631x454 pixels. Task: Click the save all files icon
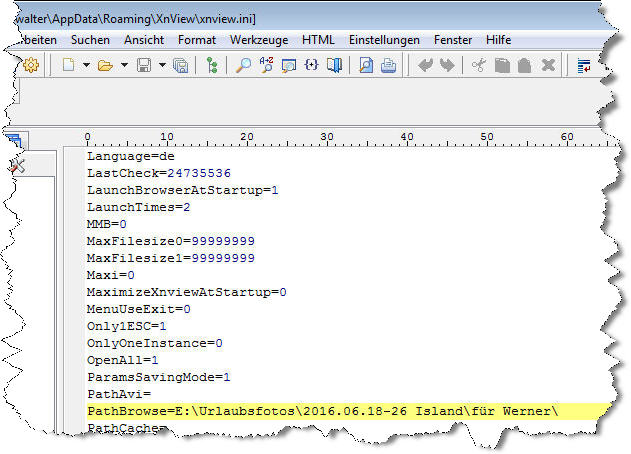click(180, 66)
